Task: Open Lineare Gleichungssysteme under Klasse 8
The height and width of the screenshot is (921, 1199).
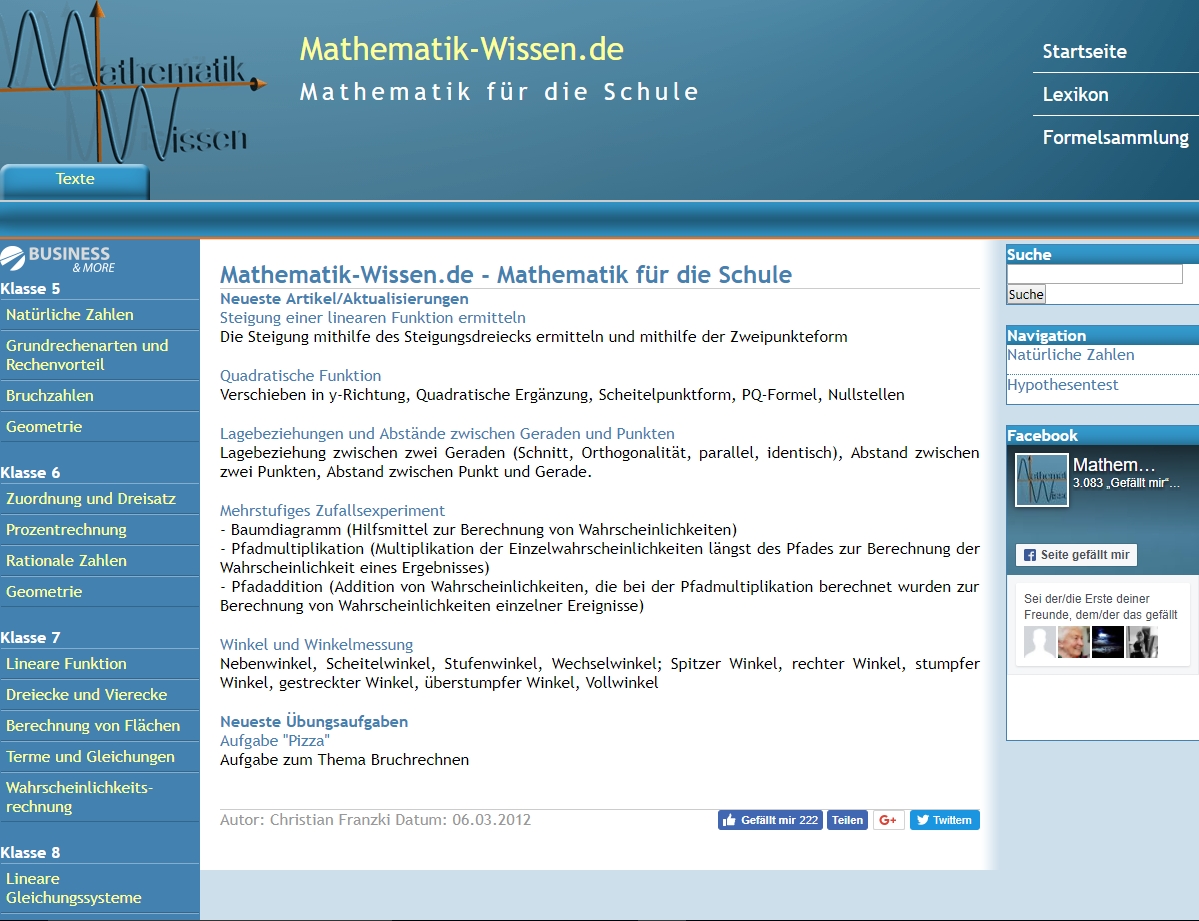Action: pos(99,888)
